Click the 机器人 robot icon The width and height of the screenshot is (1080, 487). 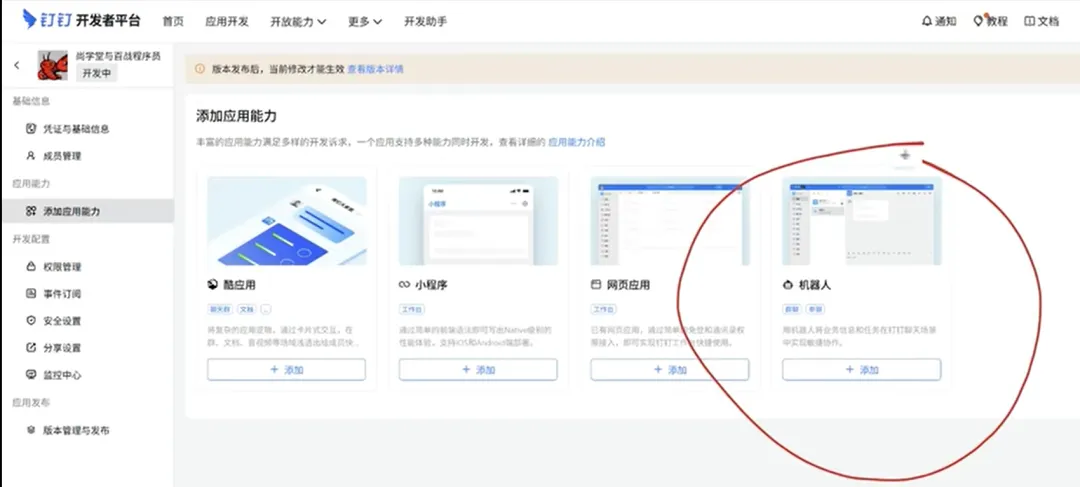[787, 284]
